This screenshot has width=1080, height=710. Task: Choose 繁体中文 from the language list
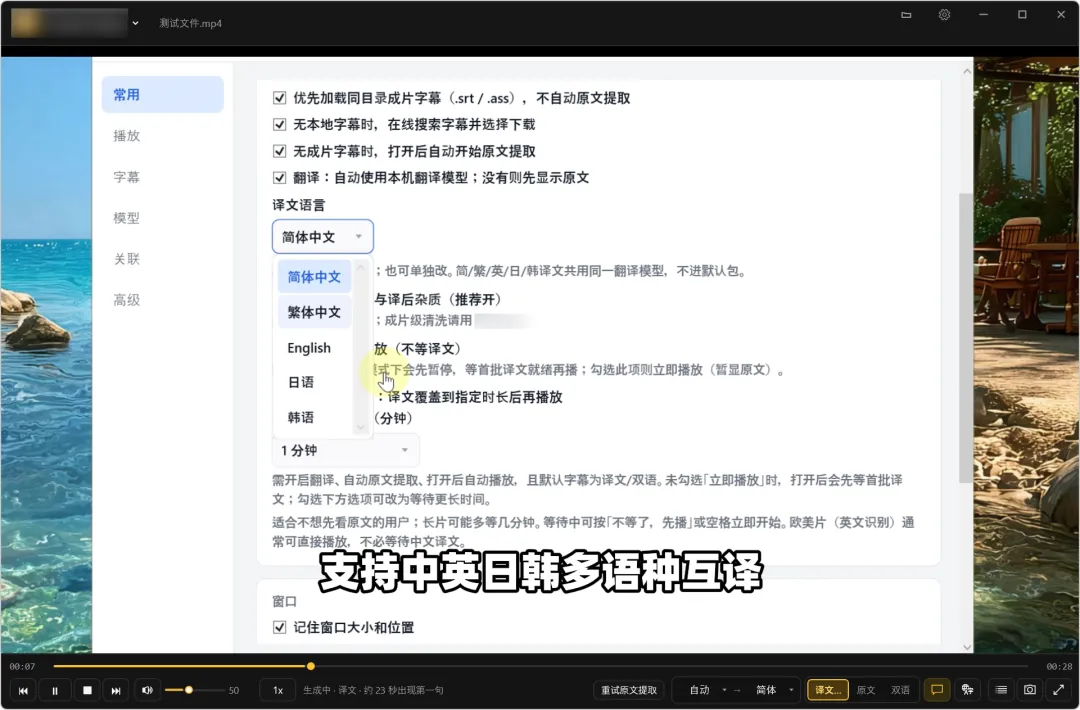click(x=315, y=312)
